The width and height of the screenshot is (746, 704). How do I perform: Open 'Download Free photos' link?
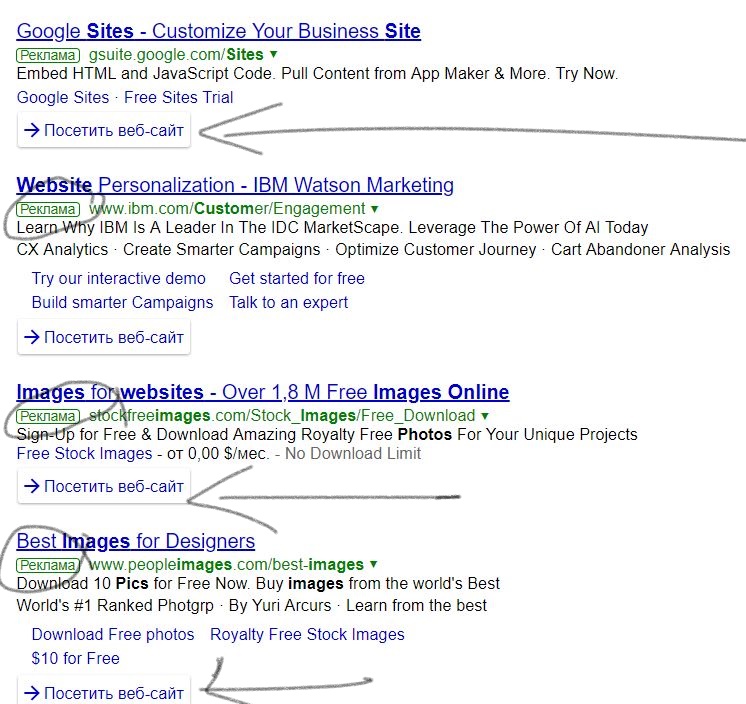113,635
